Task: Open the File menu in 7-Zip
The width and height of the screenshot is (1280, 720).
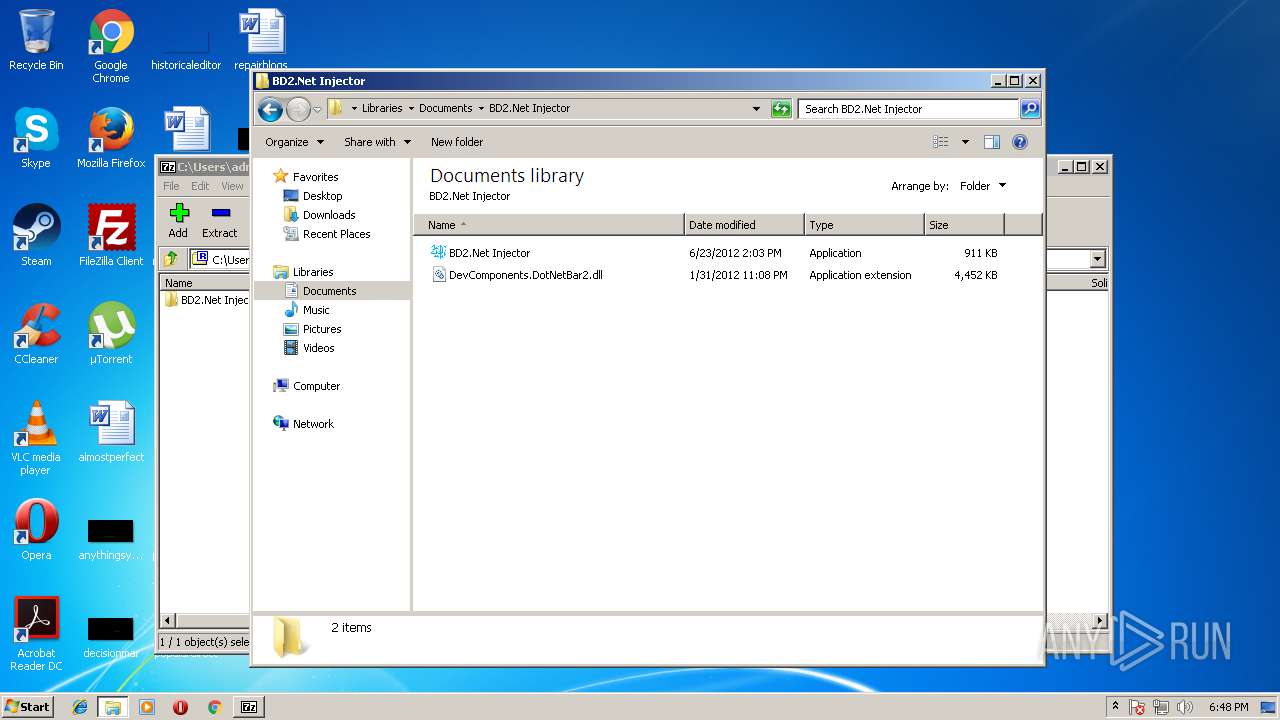Action: pos(171,186)
